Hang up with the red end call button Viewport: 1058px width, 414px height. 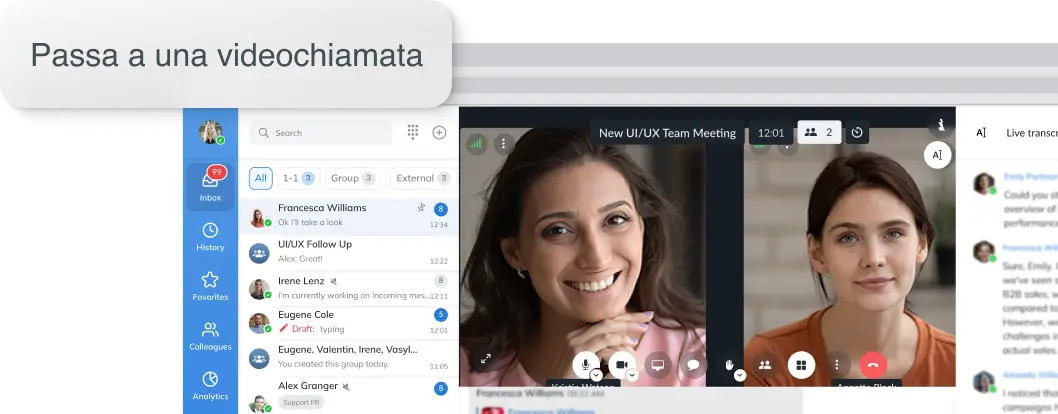[873, 365]
